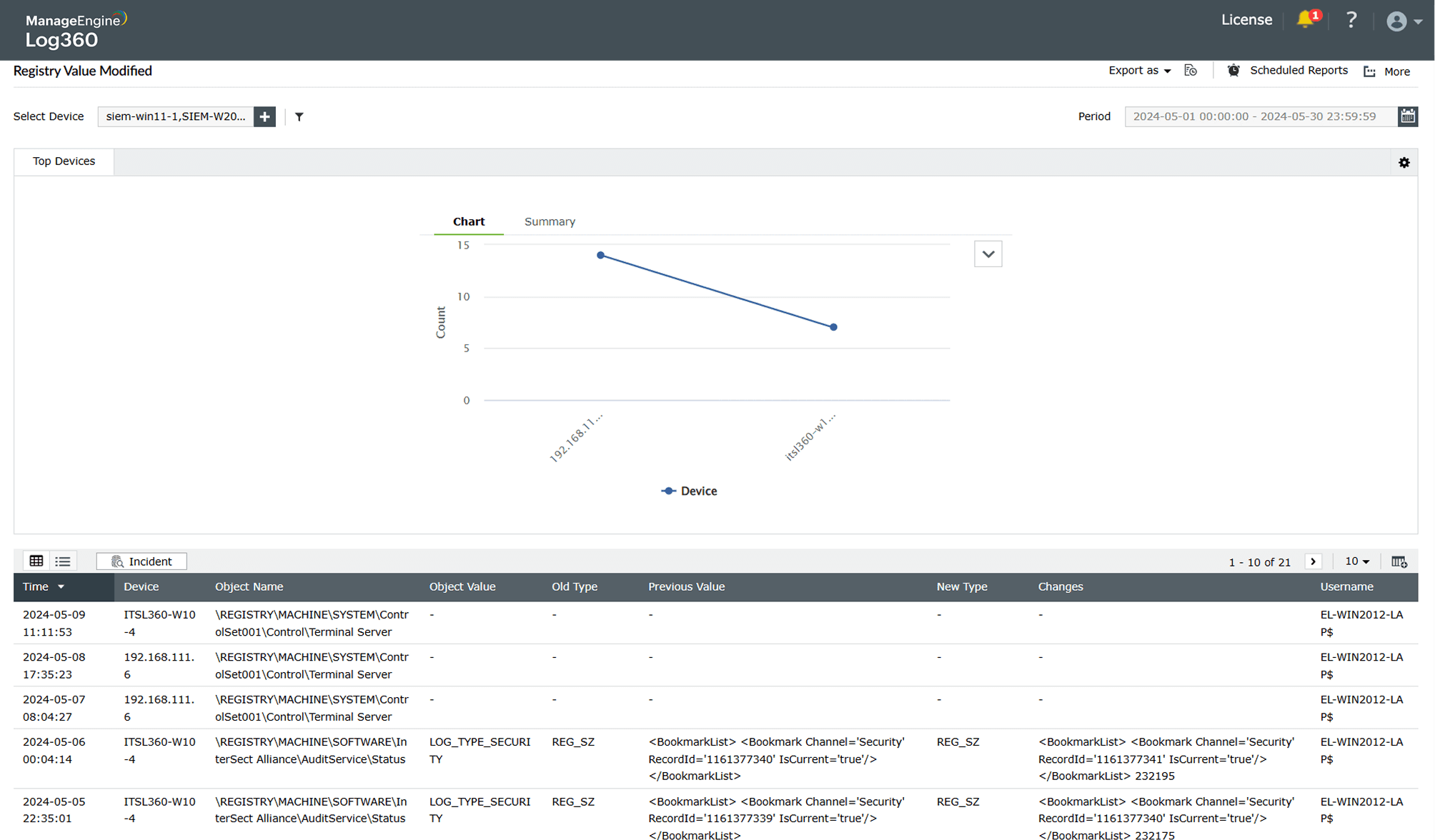
Task: Toggle the Device legend series
Action: point(689,491)
